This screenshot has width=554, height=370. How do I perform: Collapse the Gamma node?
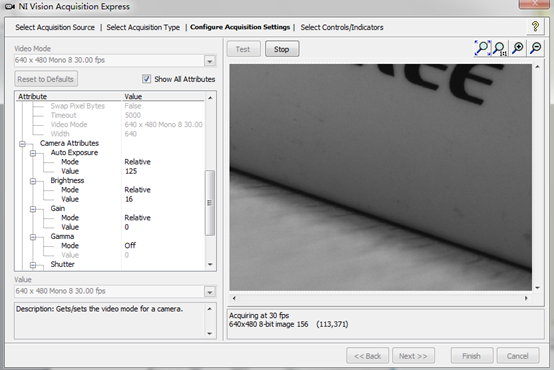33,237
